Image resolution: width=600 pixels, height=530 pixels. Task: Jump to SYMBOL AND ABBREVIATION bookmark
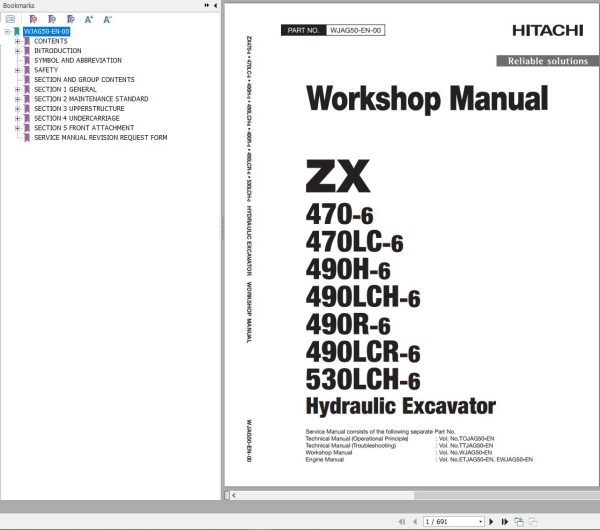78,60
